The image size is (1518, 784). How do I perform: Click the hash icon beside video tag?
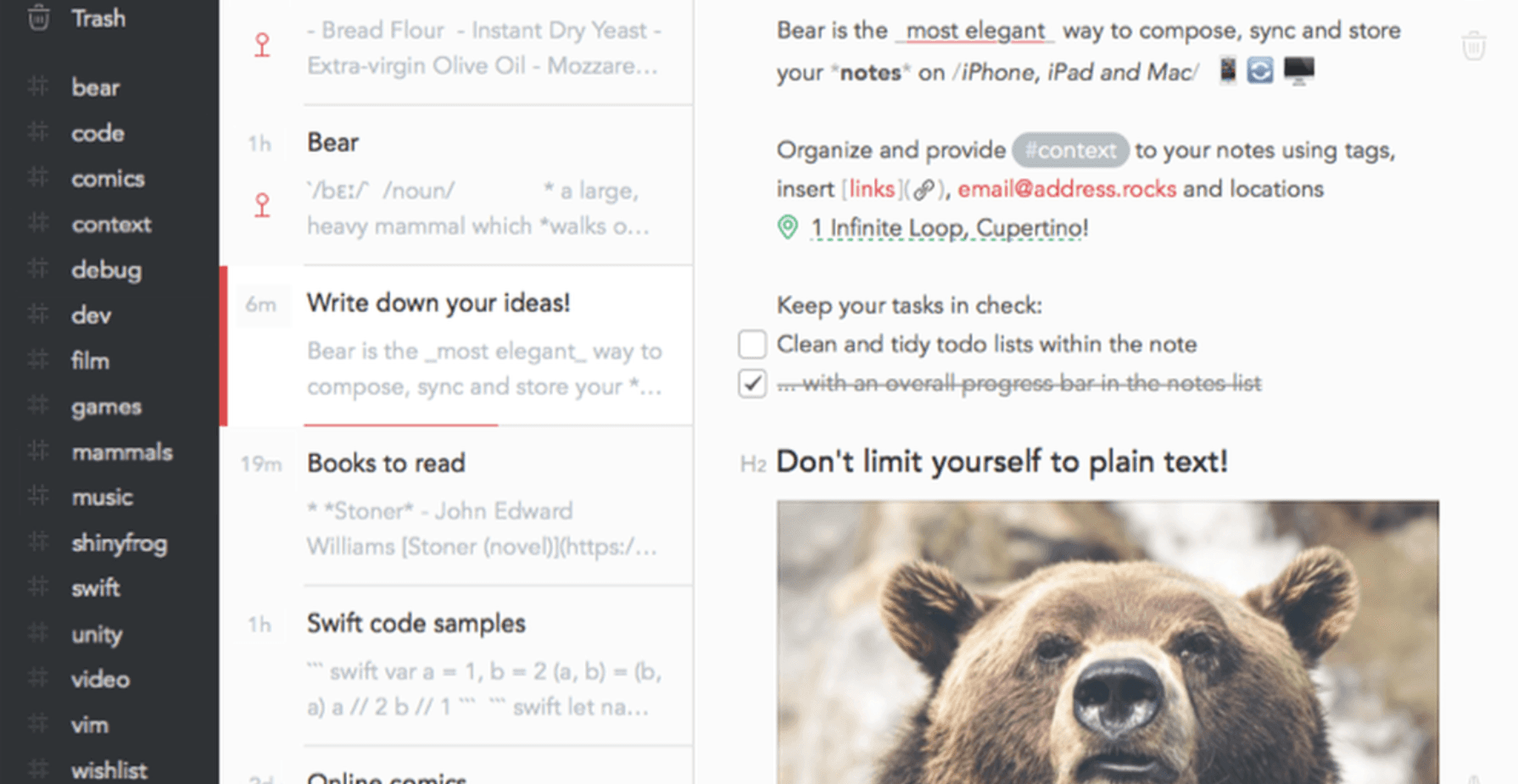point(38,679)
